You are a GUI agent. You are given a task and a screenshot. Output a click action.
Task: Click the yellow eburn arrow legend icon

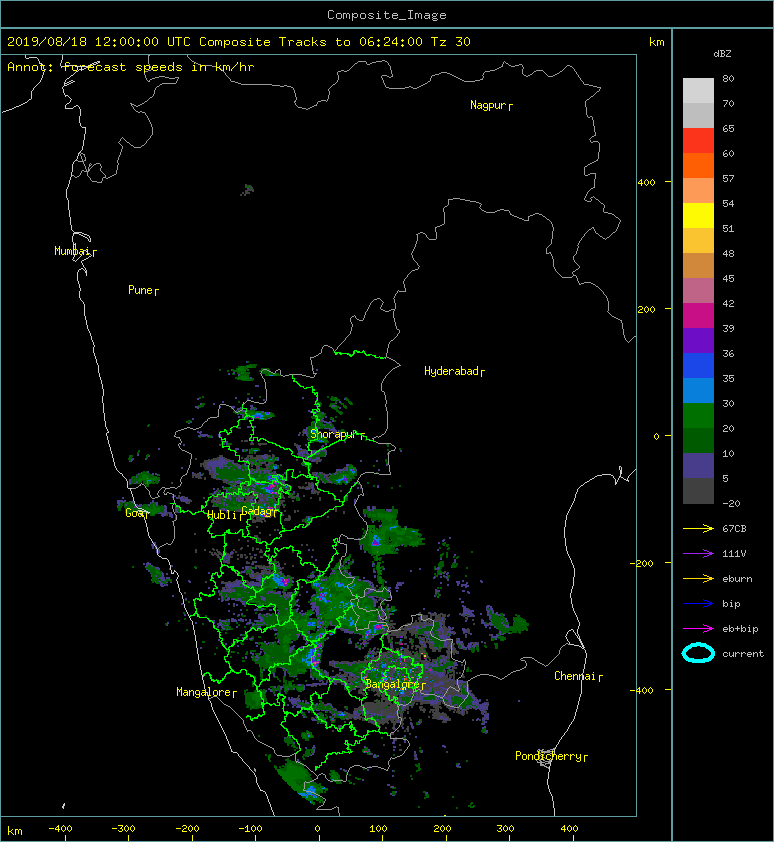[x=698, y=579]
